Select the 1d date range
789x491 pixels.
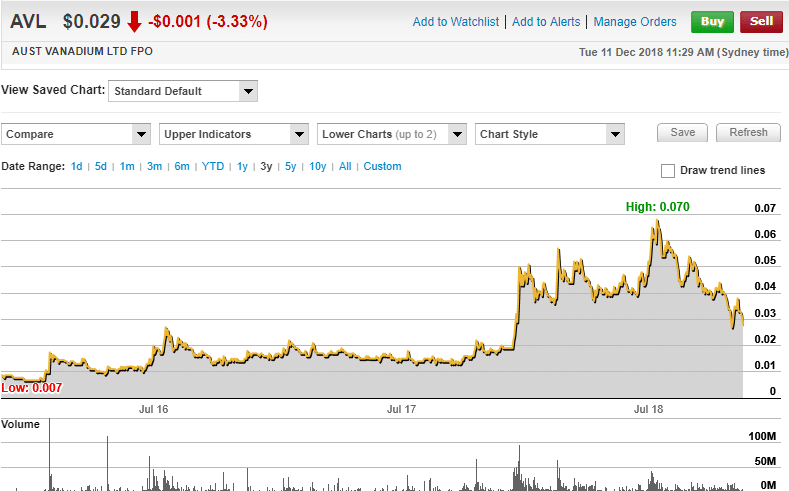click(x=76, y=167)
